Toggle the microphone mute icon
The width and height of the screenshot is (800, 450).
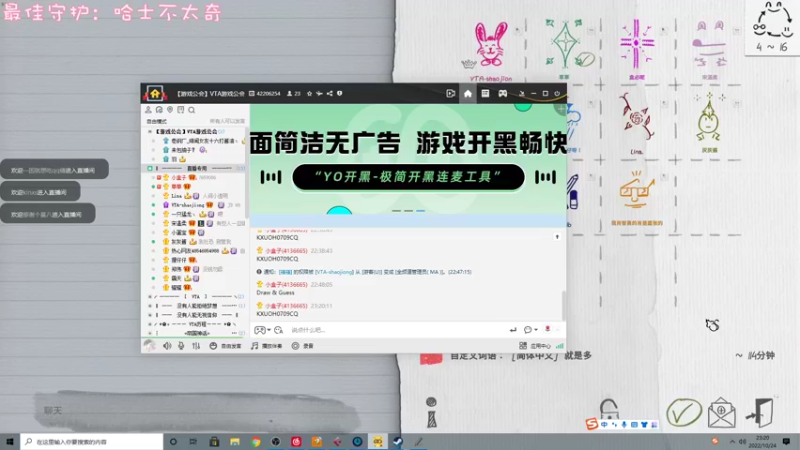(x=181, y=345)
